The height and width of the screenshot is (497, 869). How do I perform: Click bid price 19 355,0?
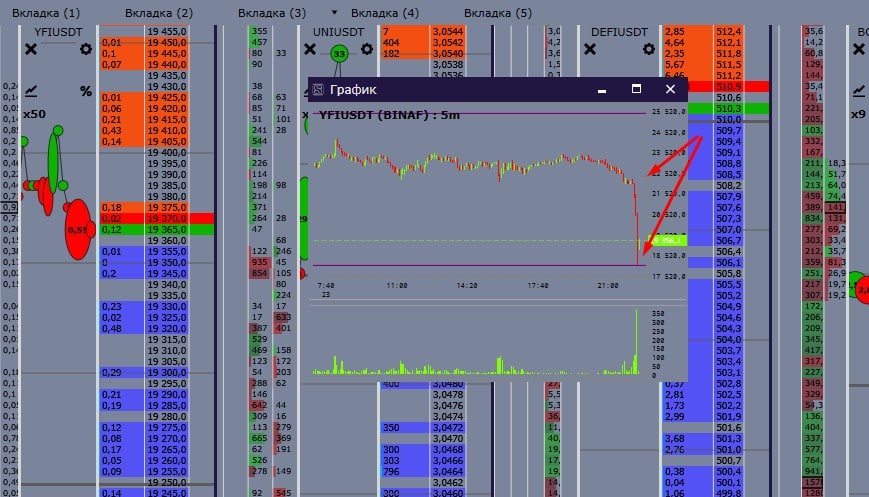coord(167,252)
